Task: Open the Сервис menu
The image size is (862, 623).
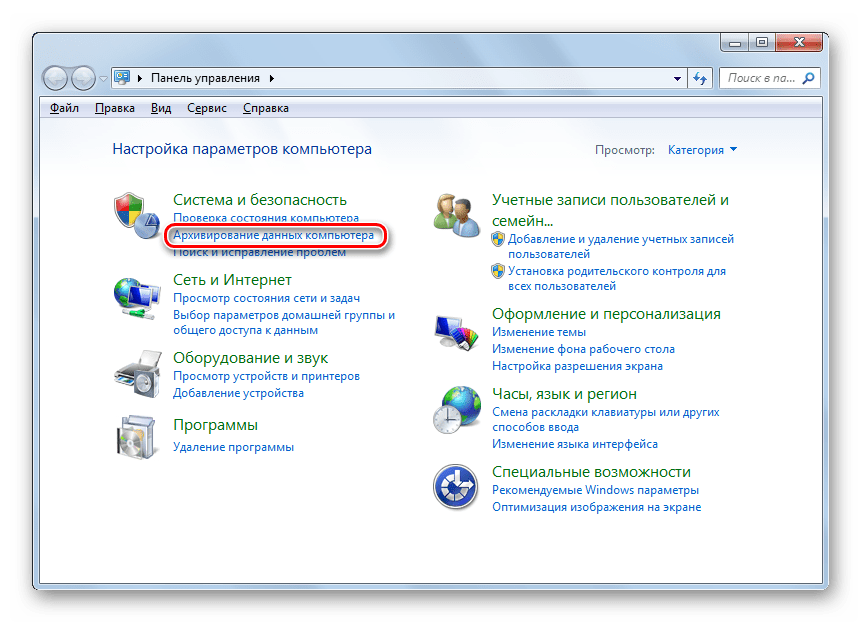Action: pos(206,108)
